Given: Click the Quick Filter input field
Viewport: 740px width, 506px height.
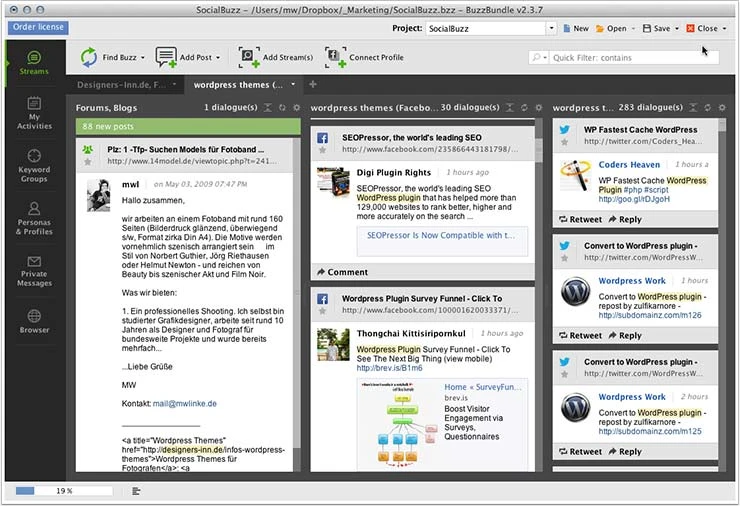Looking at the screenshot, I should [x=634, y=58].
